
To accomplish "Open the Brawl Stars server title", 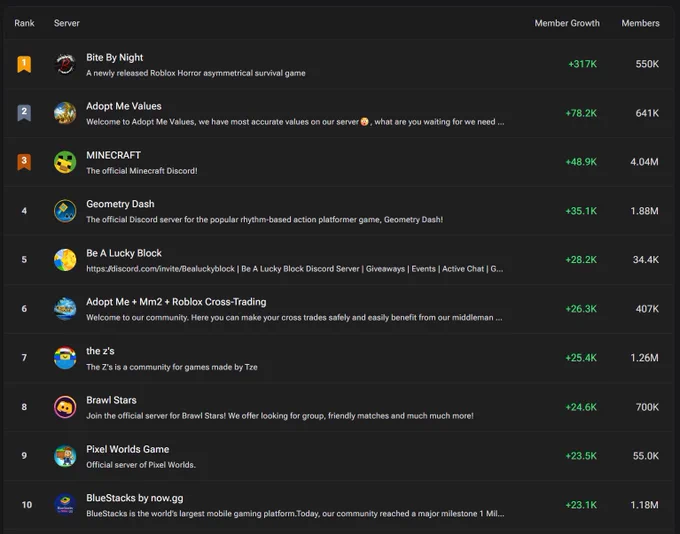I will 111,400.
